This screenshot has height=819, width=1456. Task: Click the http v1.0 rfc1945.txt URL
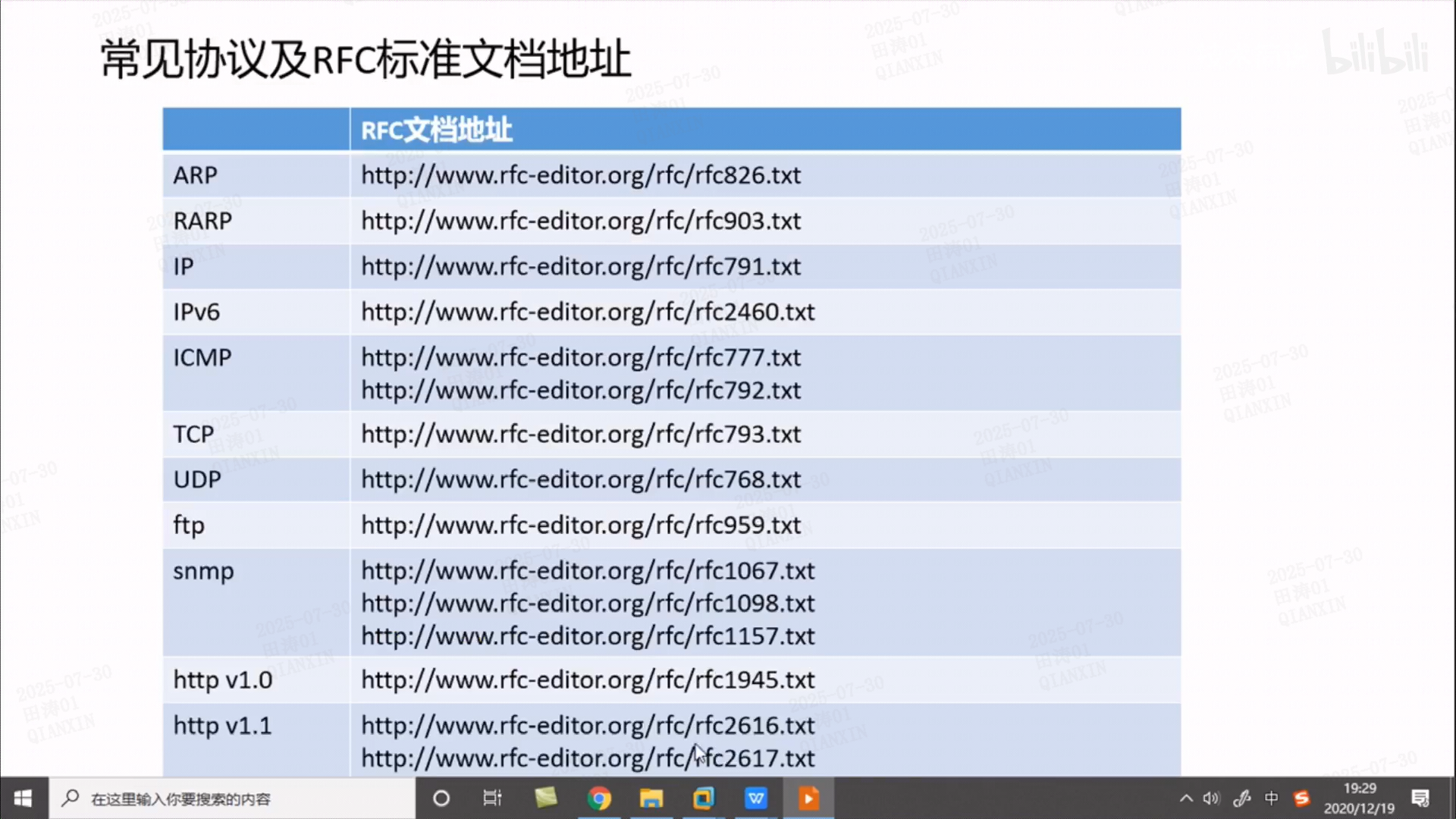(x=588, y=680)
